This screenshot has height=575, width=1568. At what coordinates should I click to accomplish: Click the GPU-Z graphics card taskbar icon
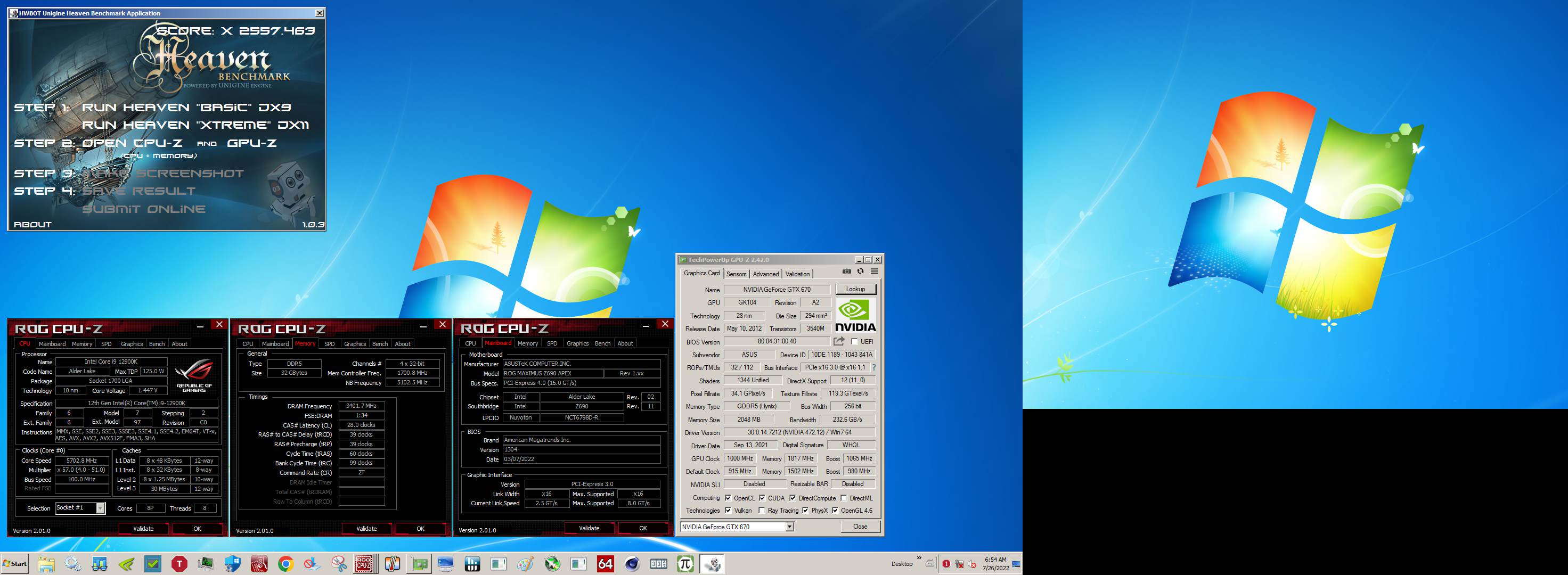(419, 564)
